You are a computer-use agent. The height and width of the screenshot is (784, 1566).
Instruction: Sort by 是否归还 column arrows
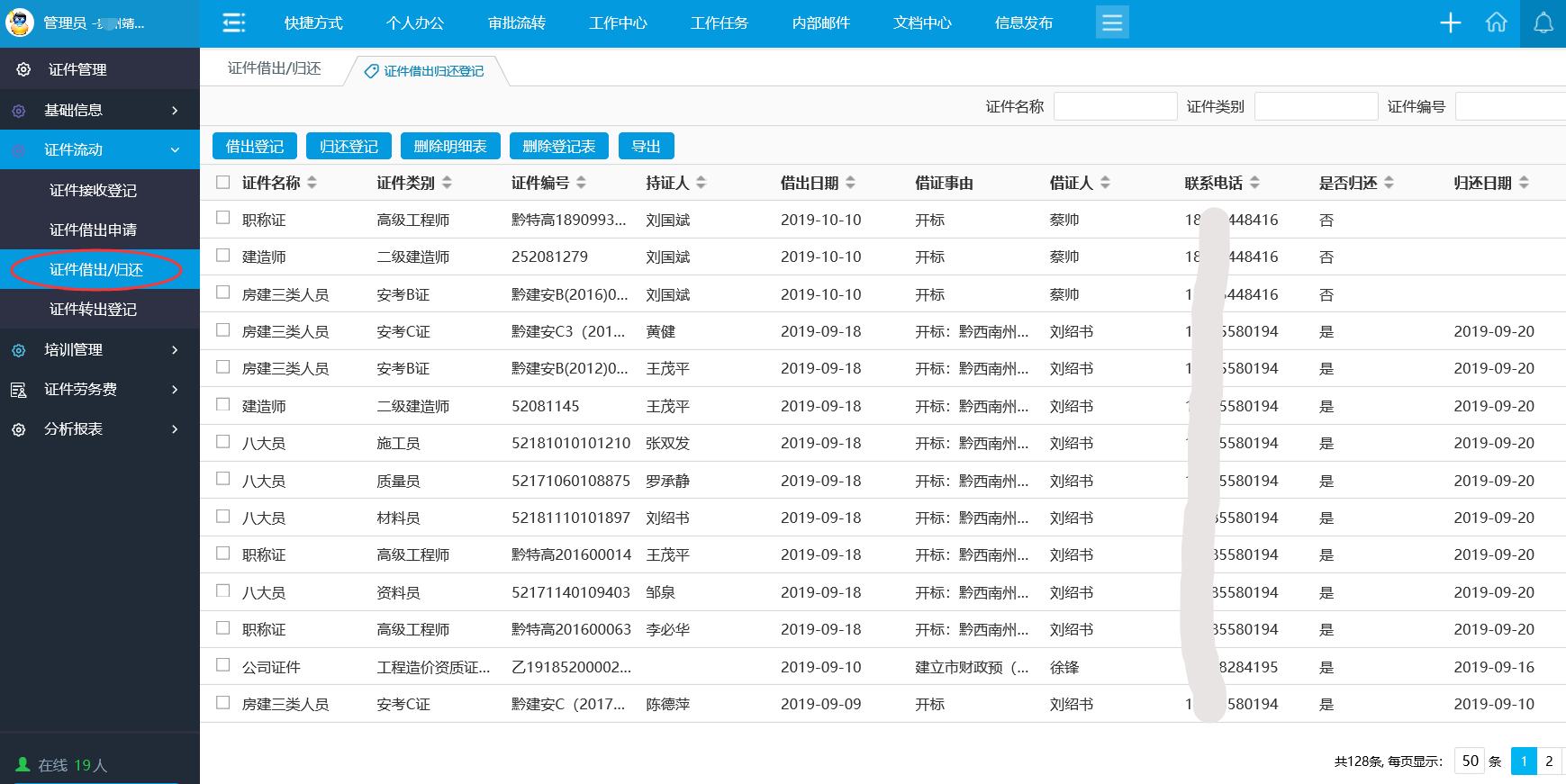coord(1389,183)
